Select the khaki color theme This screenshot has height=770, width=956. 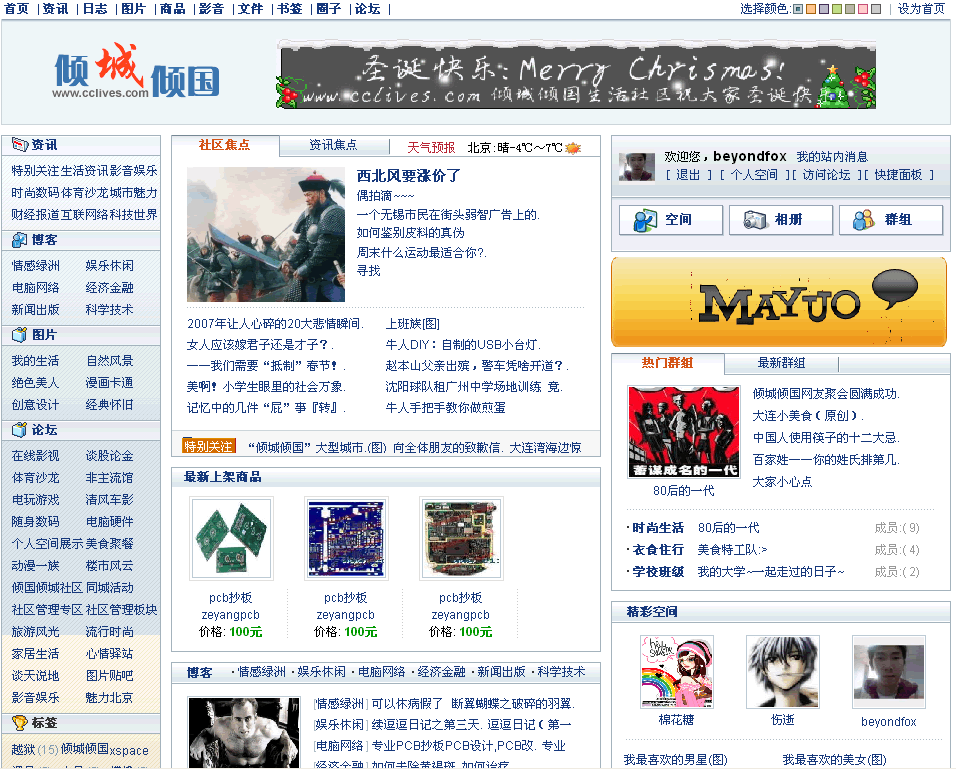(x=850, y=9)
